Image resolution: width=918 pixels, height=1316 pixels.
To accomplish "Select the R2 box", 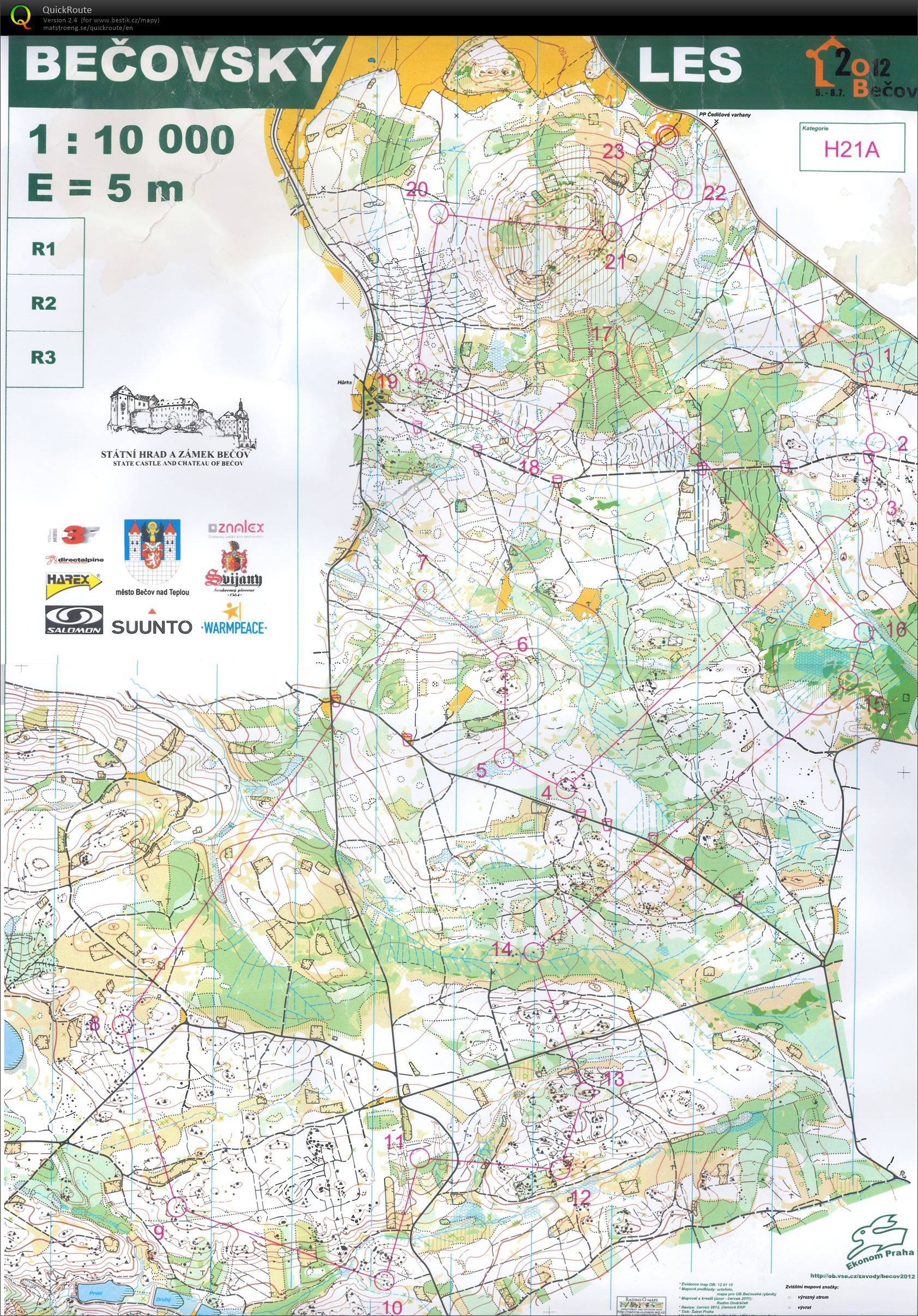I will (45, 303).
